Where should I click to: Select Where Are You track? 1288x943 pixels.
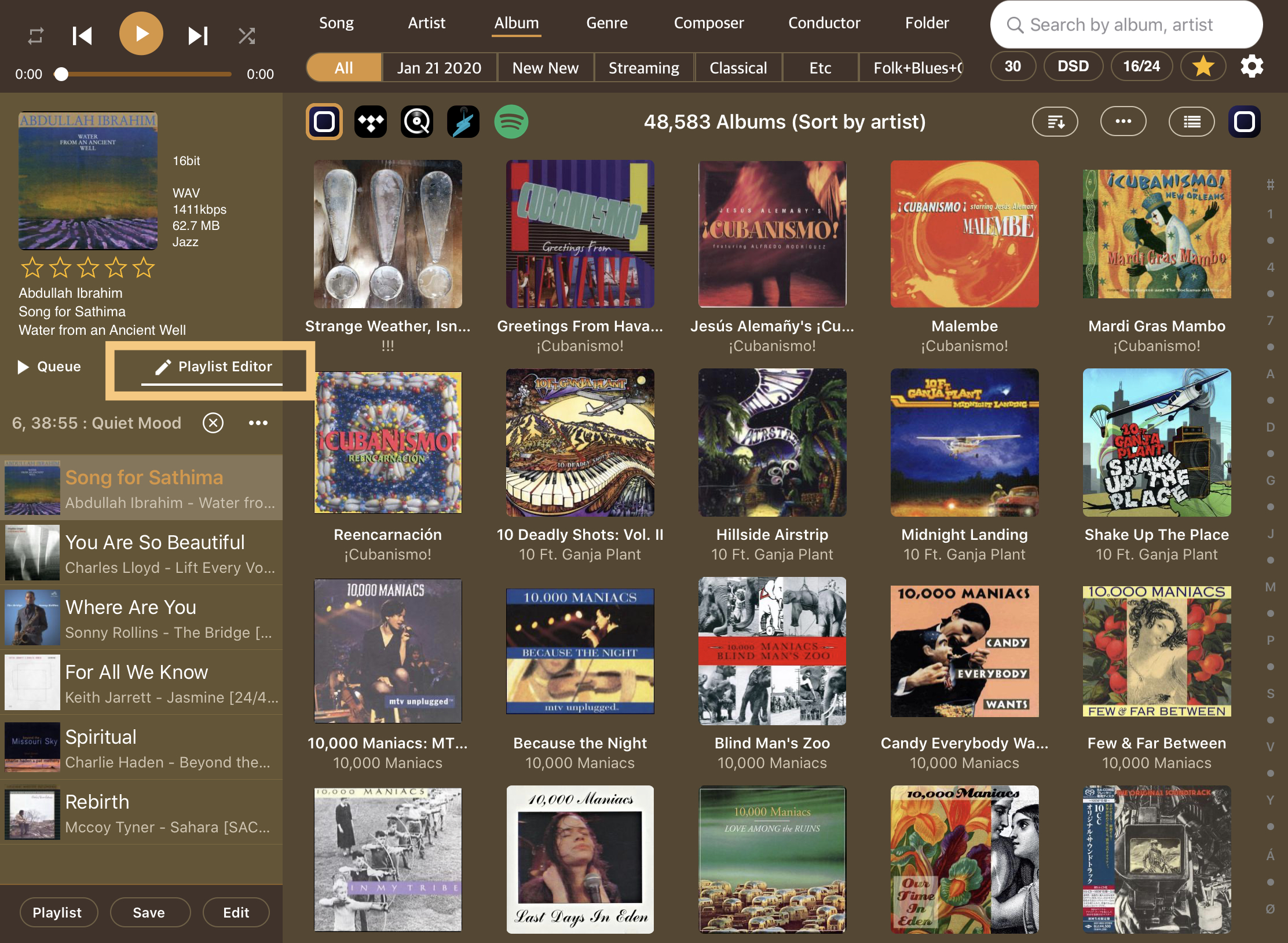pos(141,617)
